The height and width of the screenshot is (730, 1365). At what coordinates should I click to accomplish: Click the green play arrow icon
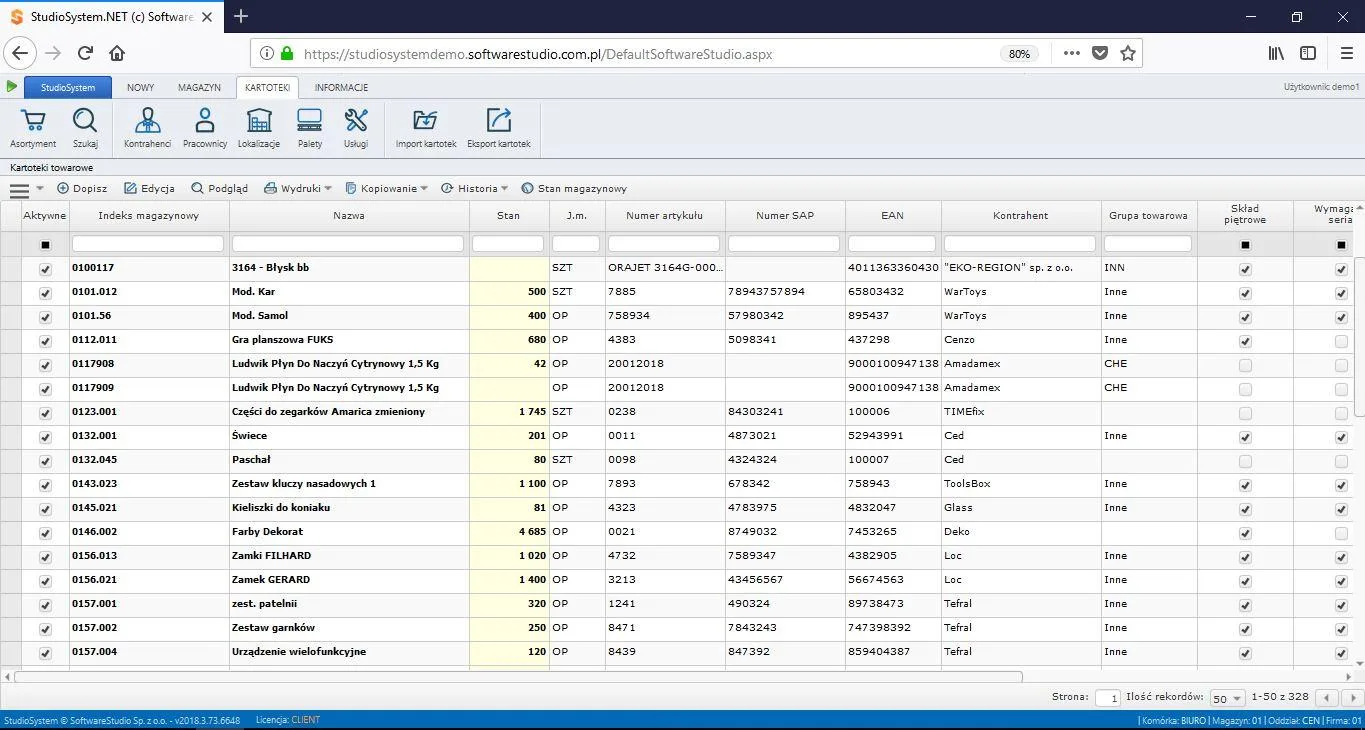(12, 87)
